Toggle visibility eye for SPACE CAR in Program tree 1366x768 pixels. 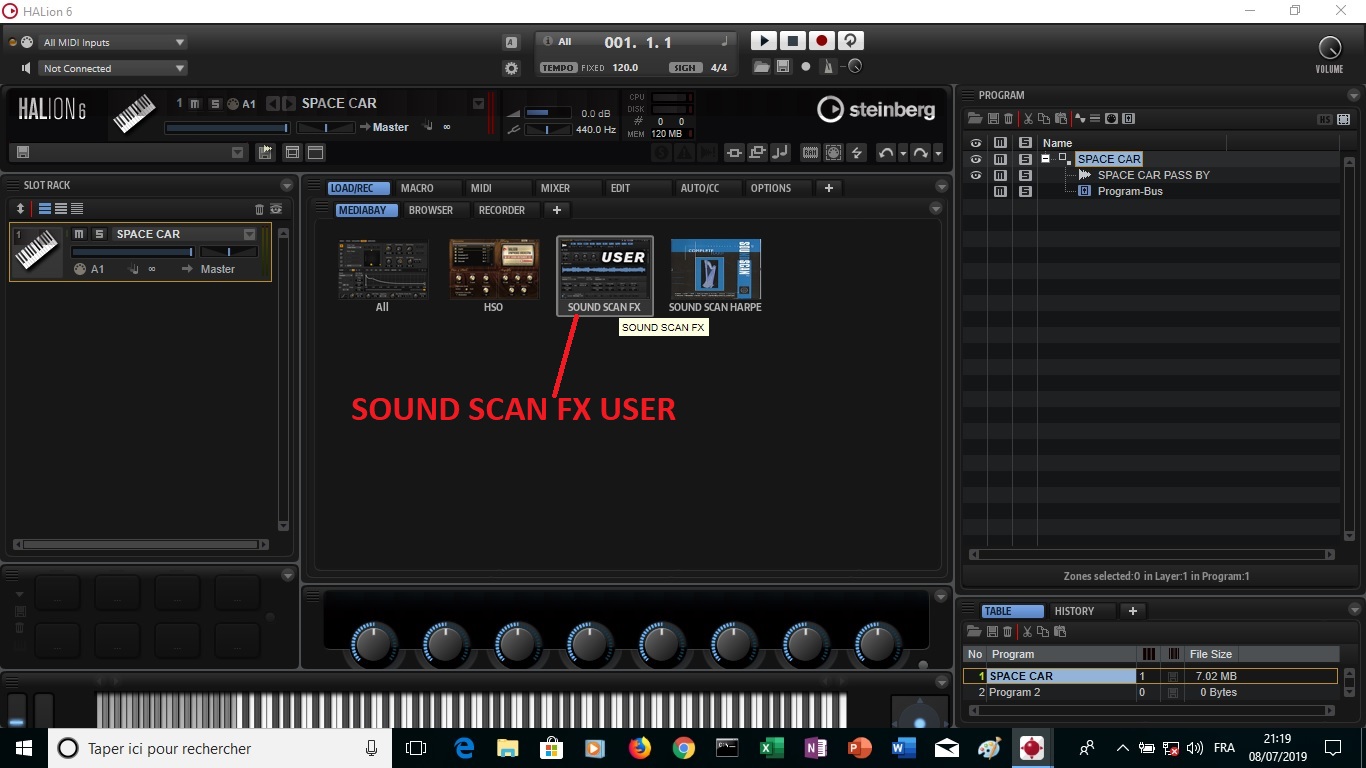[x=976, y=159]
